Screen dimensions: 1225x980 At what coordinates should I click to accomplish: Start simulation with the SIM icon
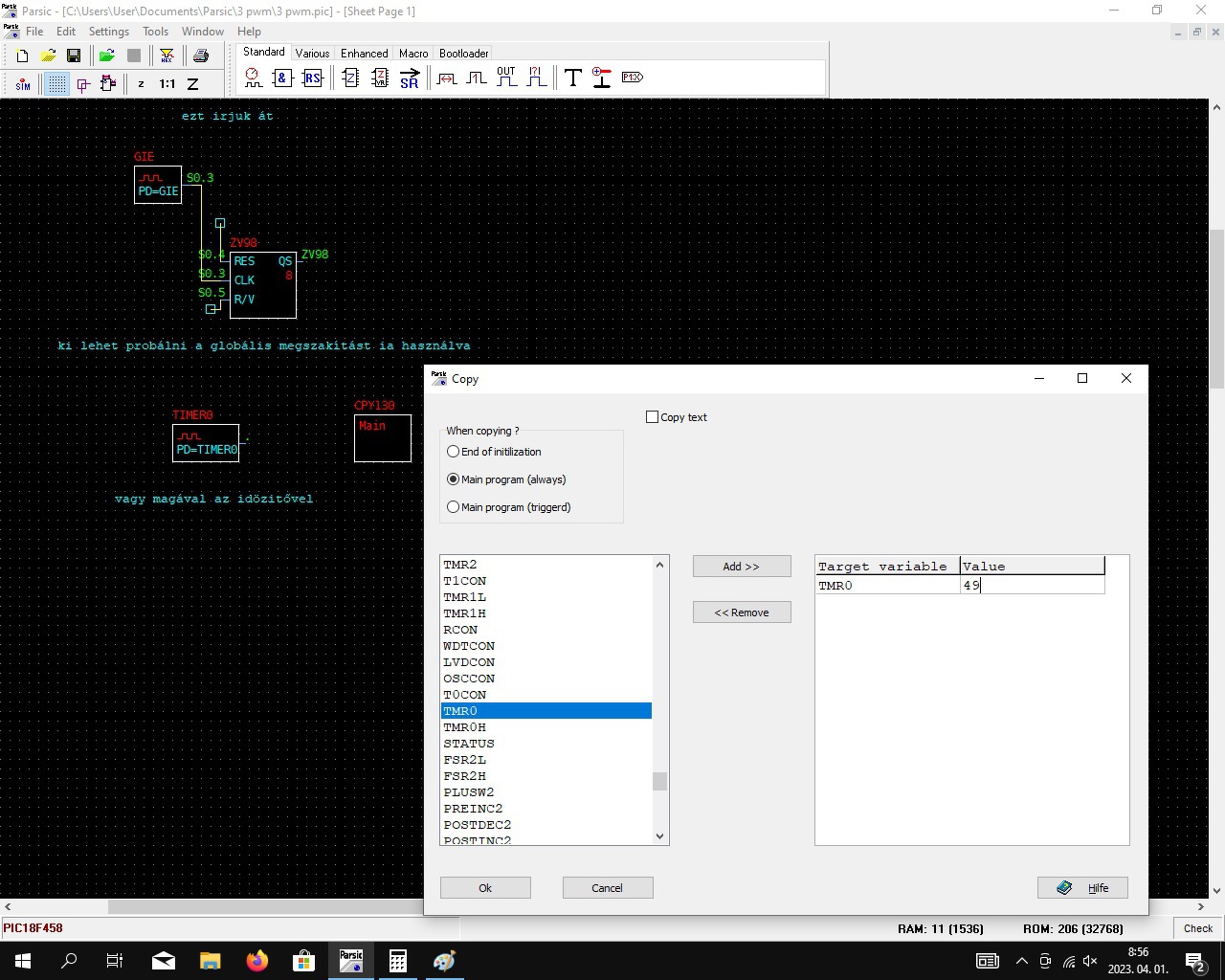click(23, 84)
